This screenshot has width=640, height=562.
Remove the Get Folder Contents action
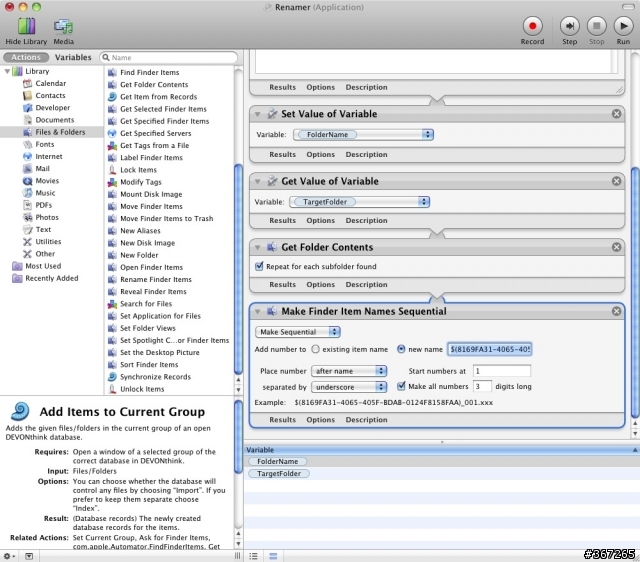[616, 247]
